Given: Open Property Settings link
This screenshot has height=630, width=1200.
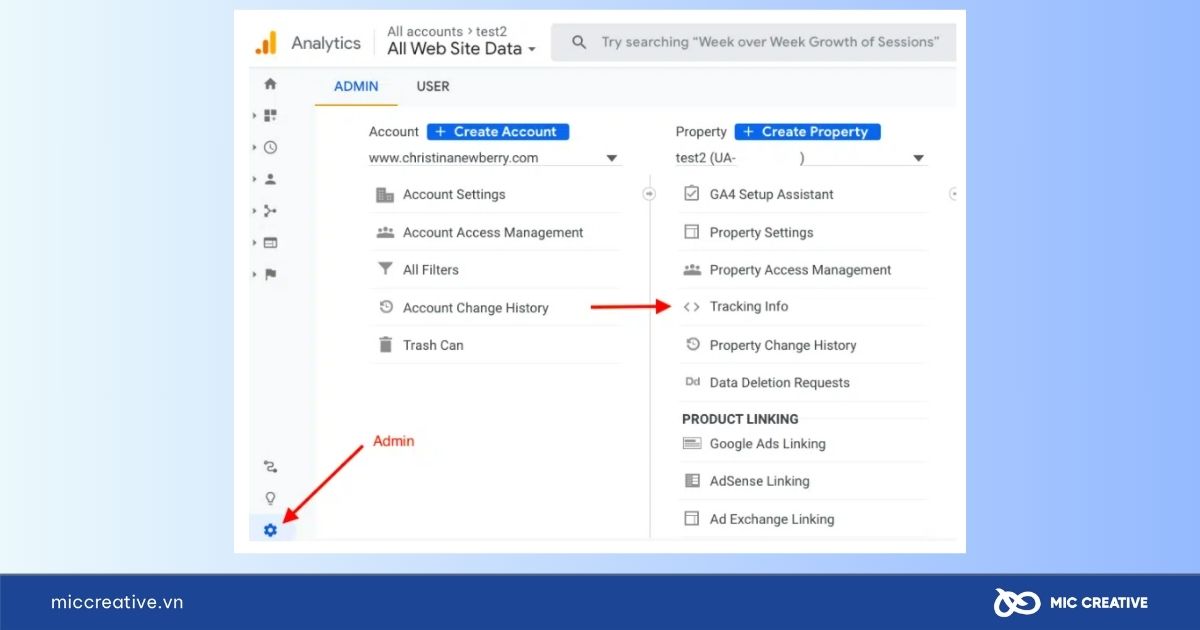Looking at the screenshot, I should click(x=762, y=233).
